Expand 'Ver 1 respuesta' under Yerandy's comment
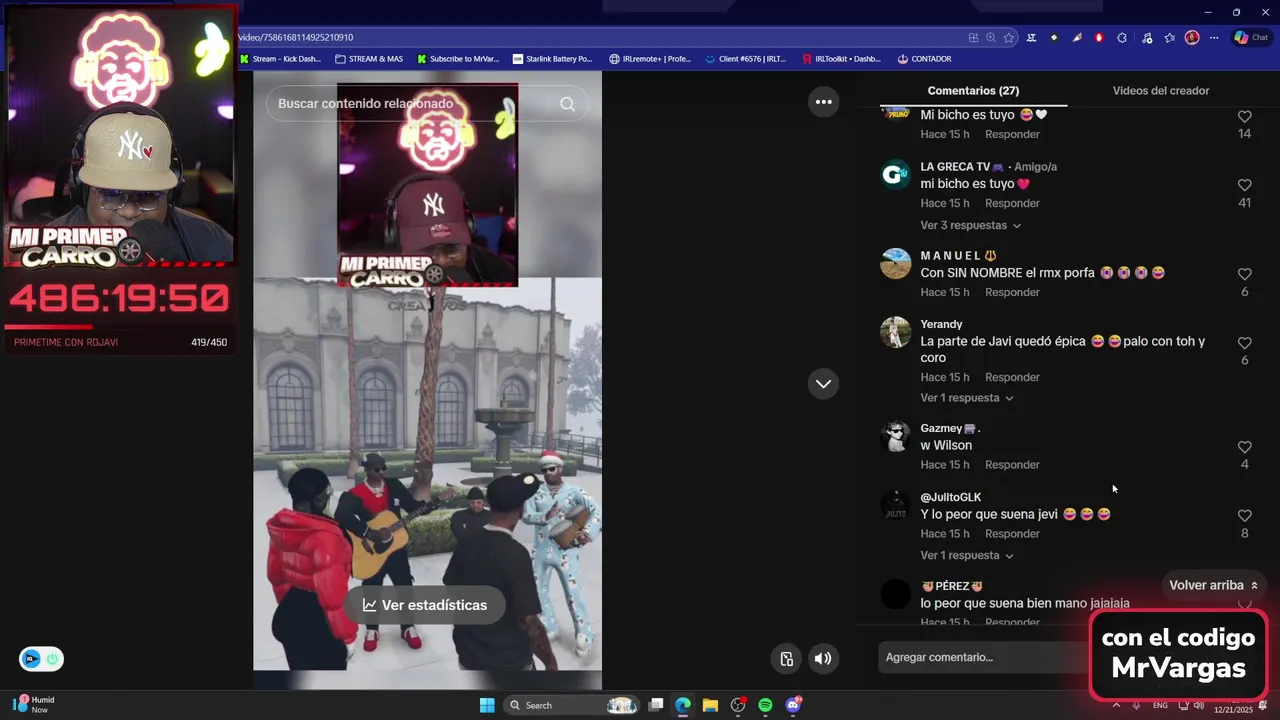 click(967, 398)
